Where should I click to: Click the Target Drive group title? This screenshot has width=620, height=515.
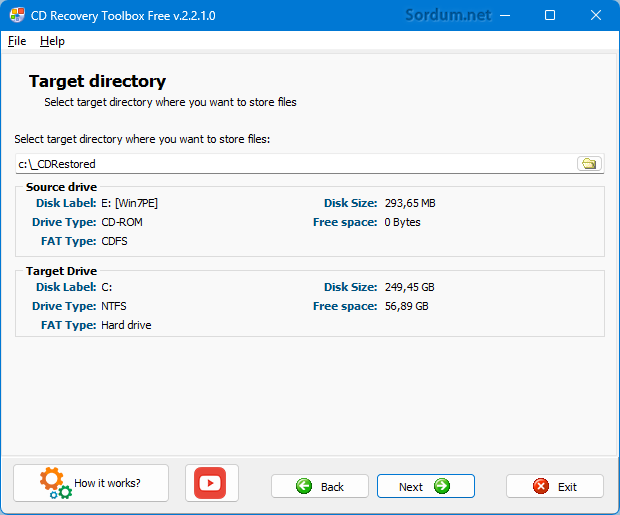click(61, 271)
